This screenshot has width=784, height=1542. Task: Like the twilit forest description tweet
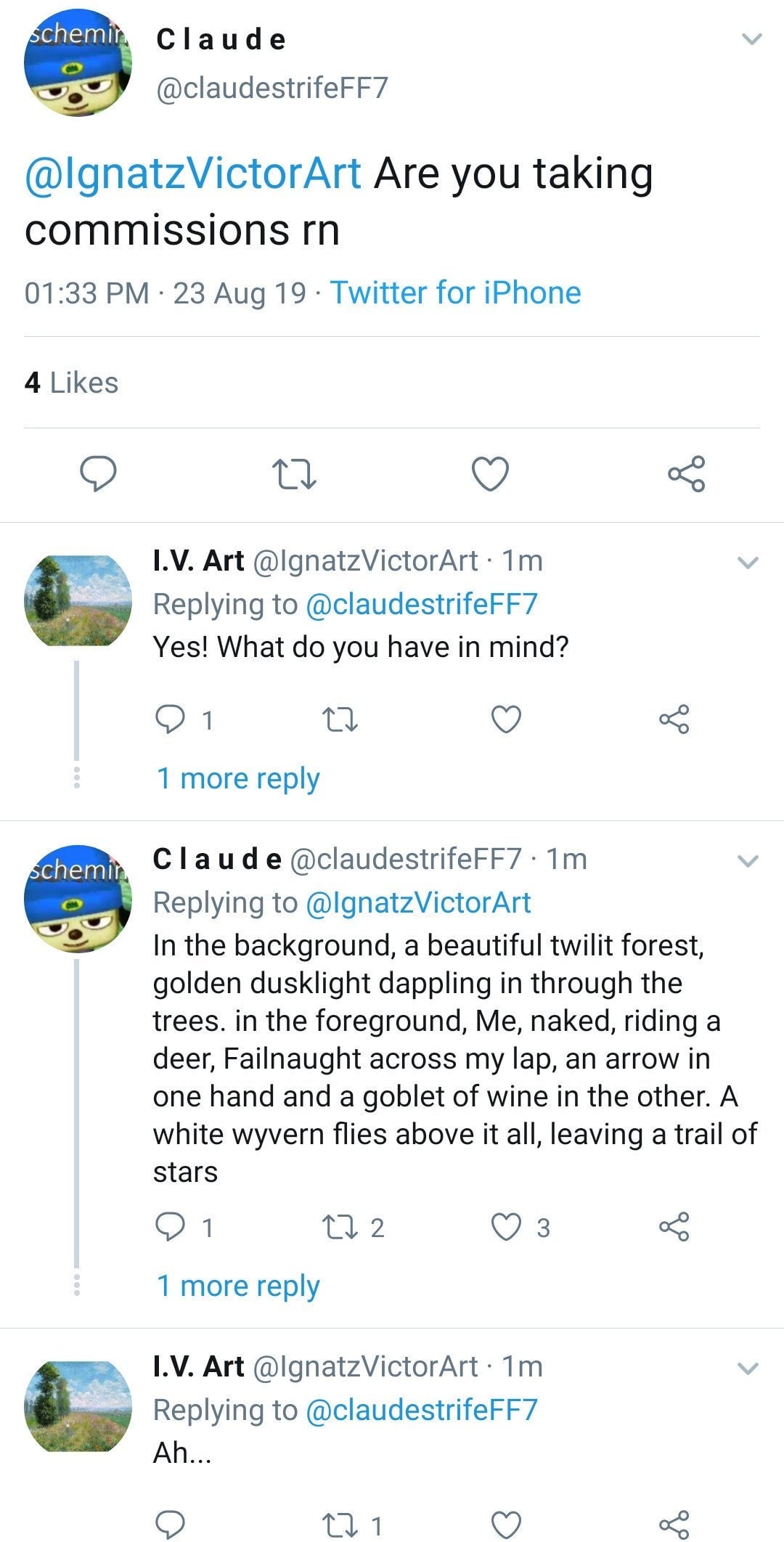tap(506, 1227)
